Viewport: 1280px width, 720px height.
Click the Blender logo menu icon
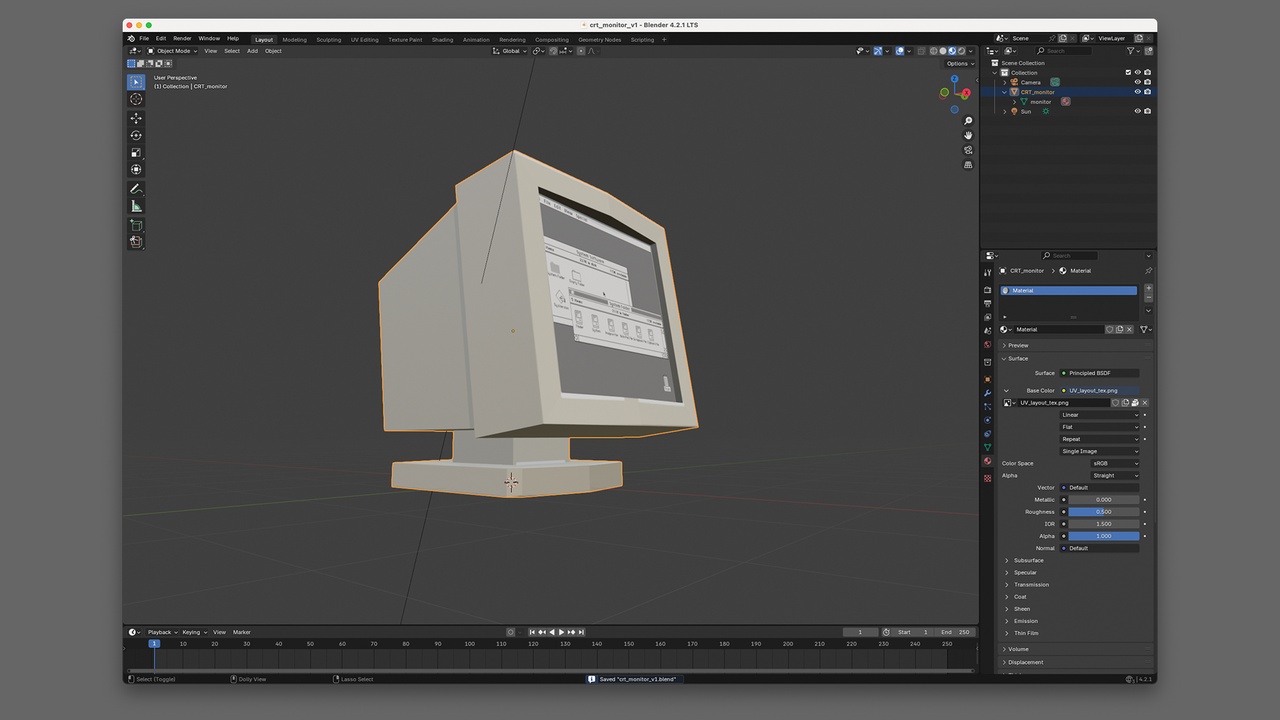pos(131,38)
